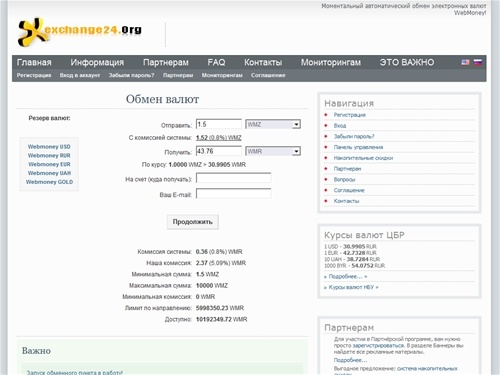Open the ЭТО ВАЖНО menu item
The image size is (500, 375).
(x=407, y=62)
